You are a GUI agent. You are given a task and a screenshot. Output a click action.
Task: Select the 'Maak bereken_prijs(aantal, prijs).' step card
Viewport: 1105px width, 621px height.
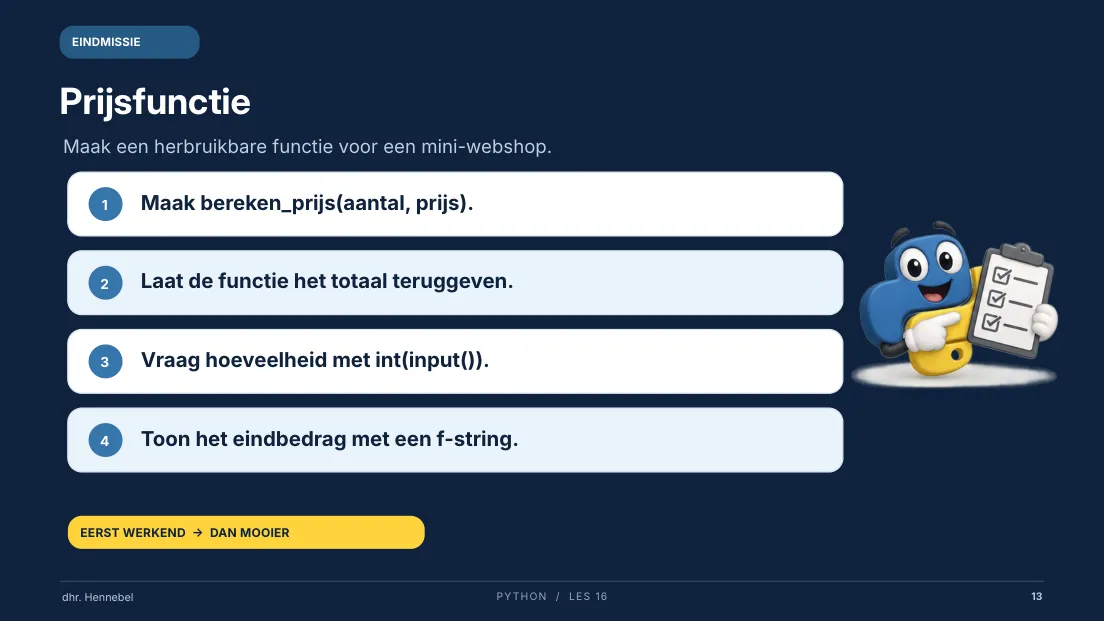point(455,204)
